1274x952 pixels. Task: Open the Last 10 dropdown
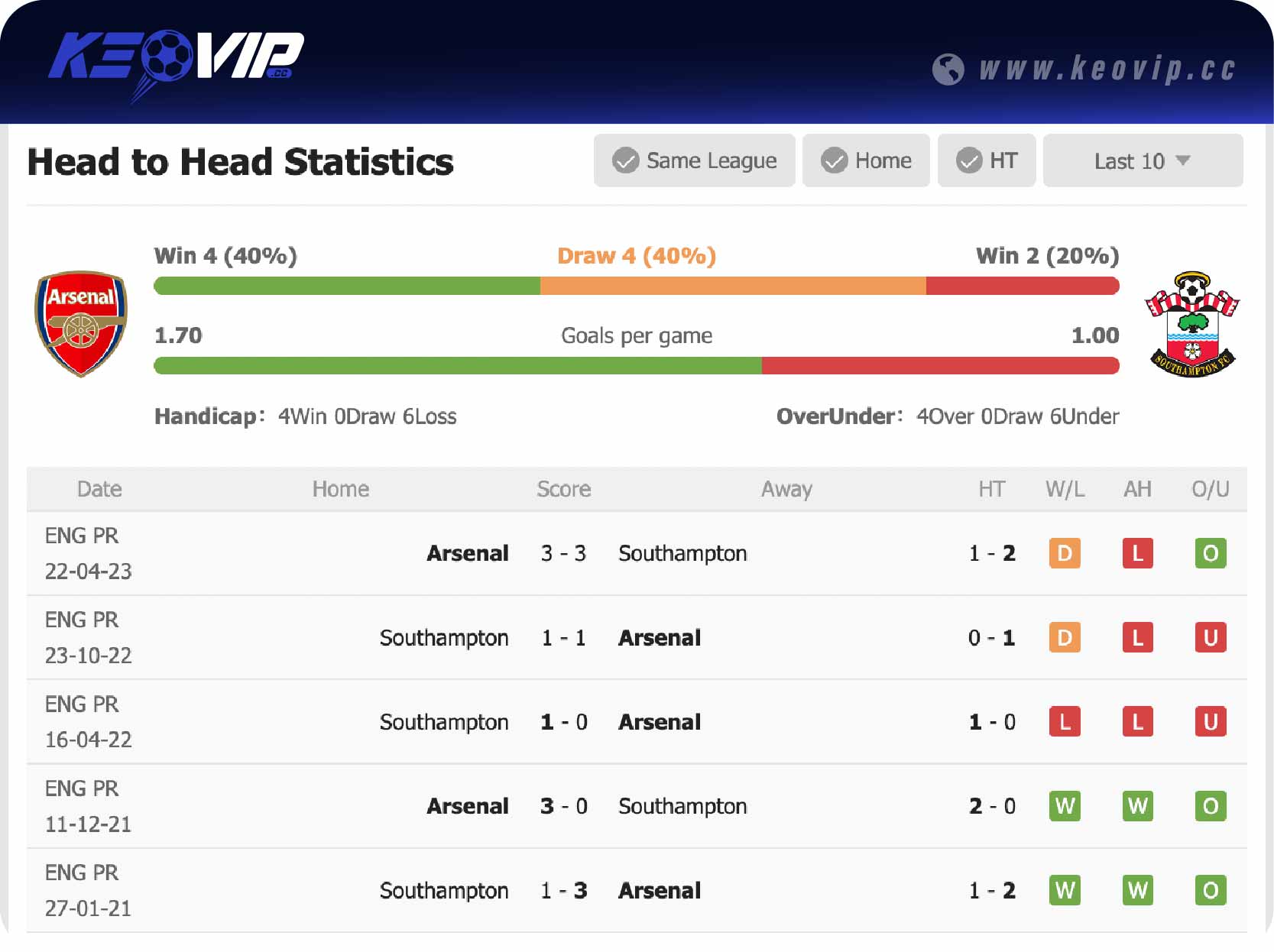(1142, 160)
